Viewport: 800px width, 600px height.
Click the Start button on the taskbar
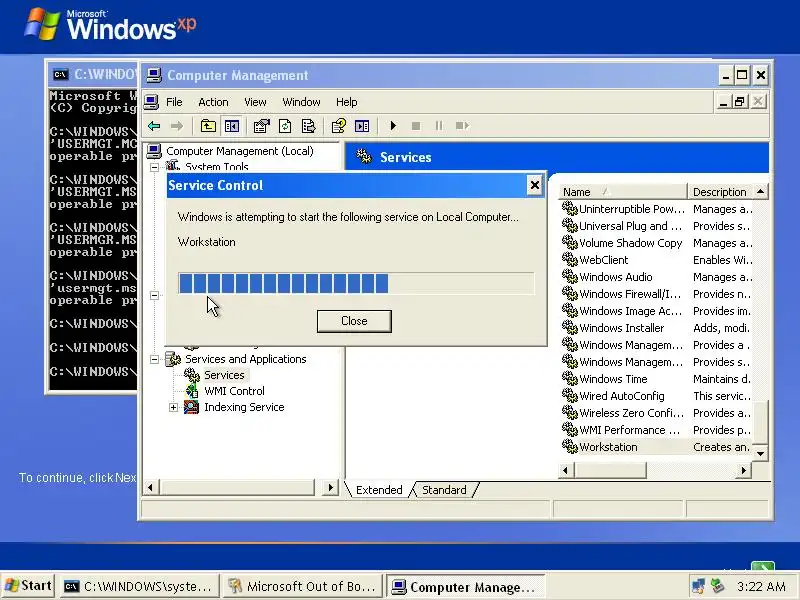[x=28, y=586]
